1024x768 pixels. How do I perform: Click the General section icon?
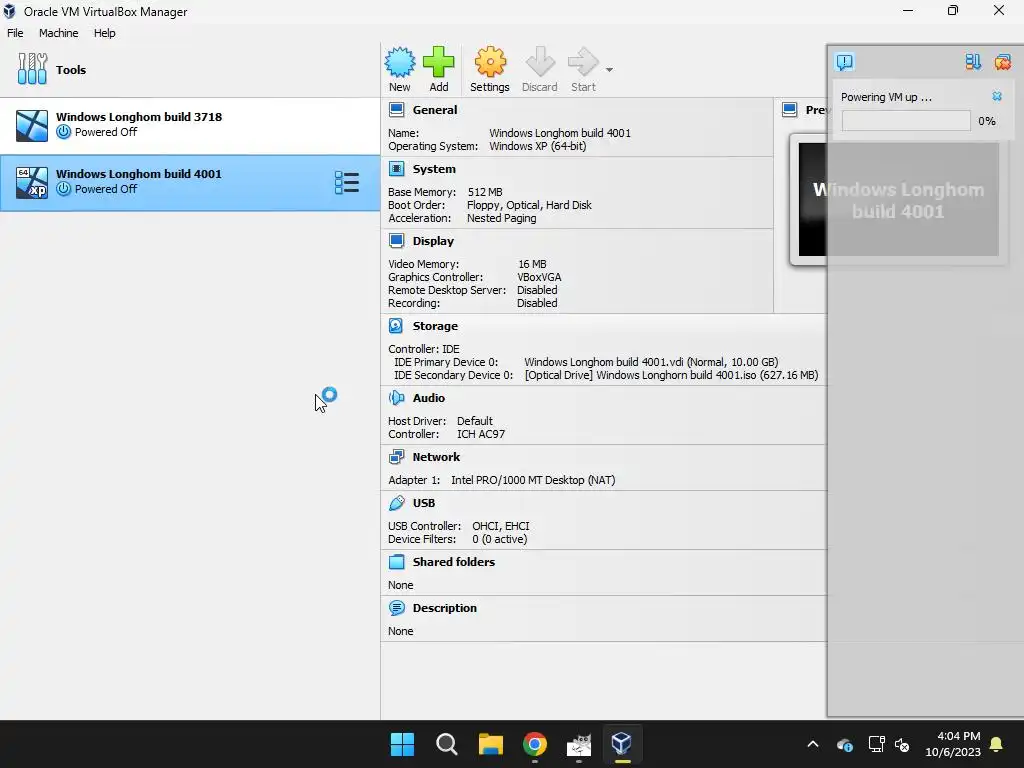(396, 110)
